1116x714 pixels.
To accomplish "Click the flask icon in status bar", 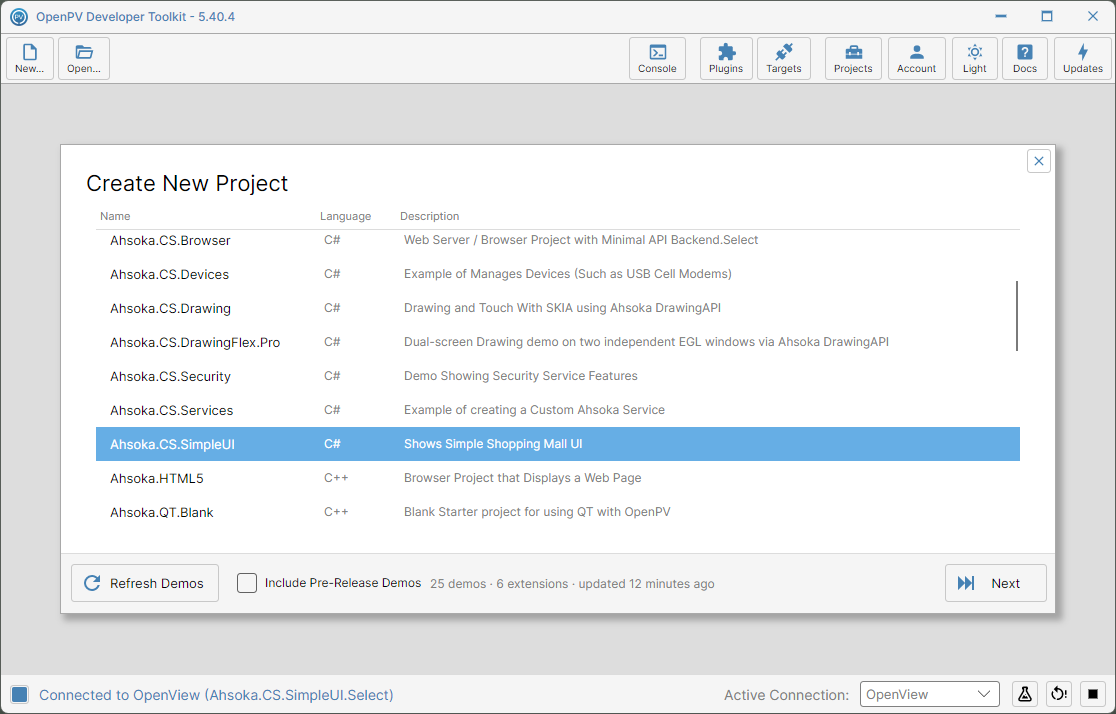I will click(1025, 694).
